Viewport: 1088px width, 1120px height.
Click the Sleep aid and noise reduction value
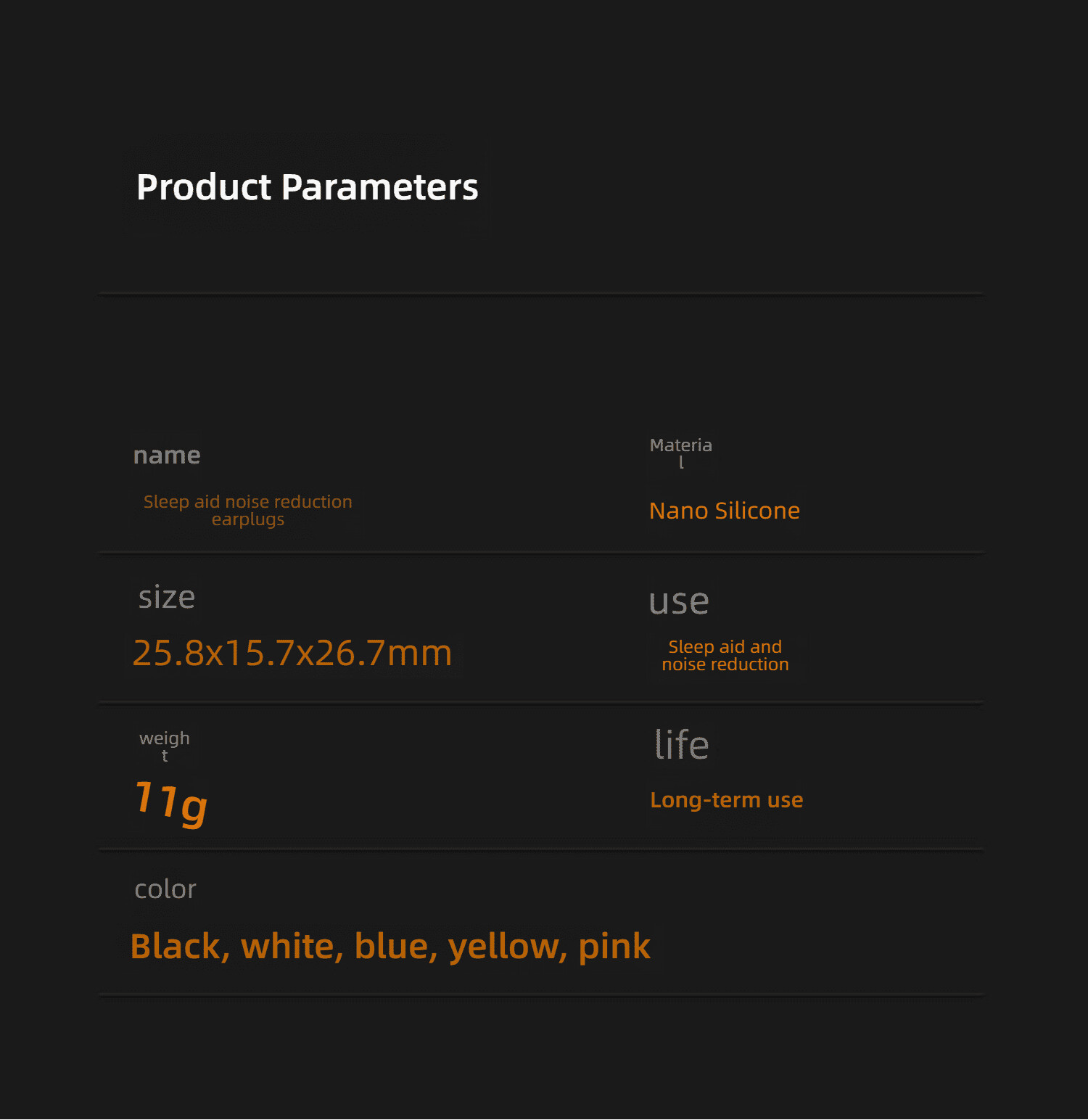(725, 656)
